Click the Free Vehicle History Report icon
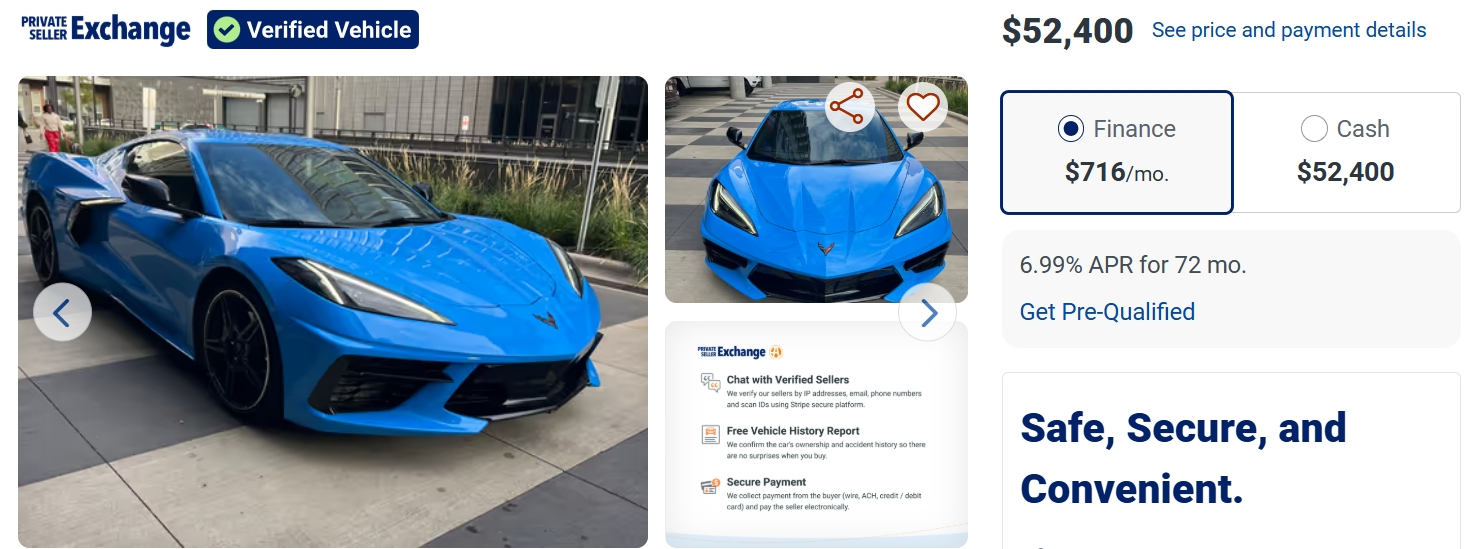The height and width of the screenshot is (549, 1483). 710,434
